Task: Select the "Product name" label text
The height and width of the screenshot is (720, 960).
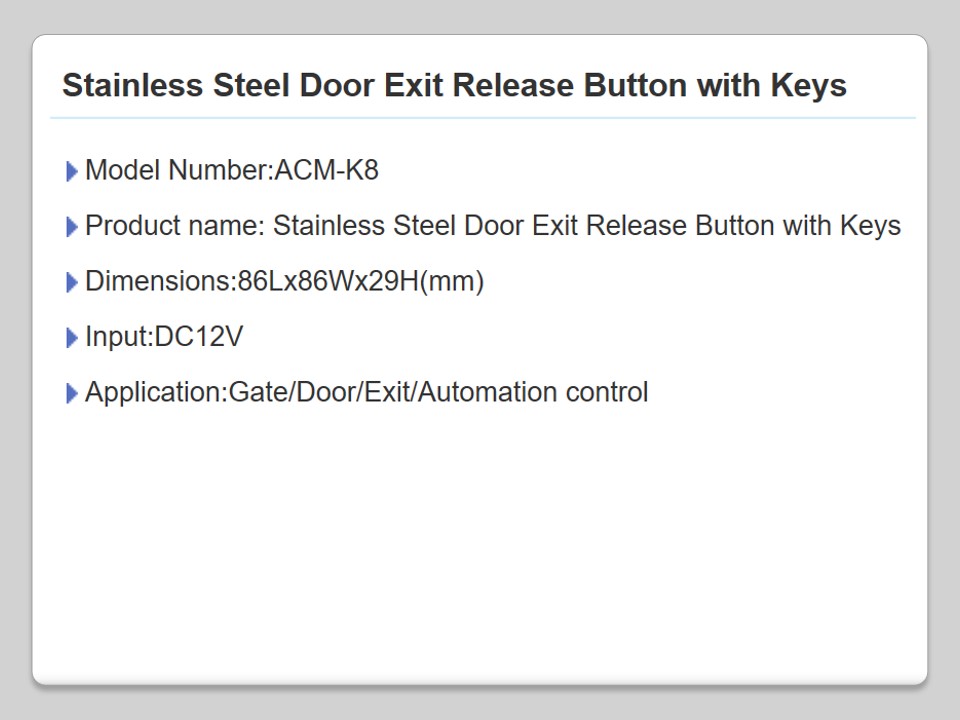Action: (x=174, y=226)
